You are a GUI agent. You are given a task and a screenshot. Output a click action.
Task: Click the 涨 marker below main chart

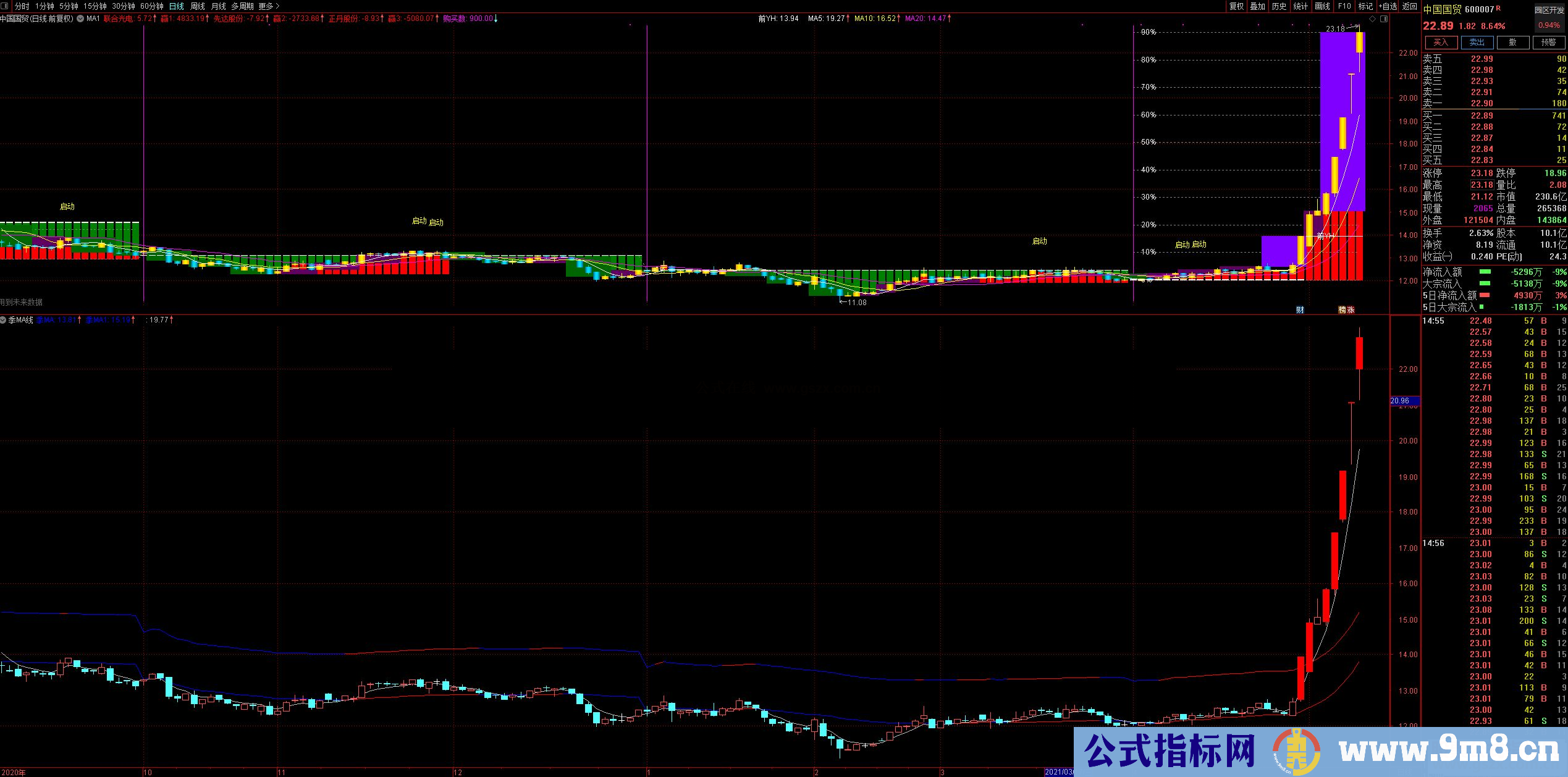pyautogui.click(x=1351, y=310)
